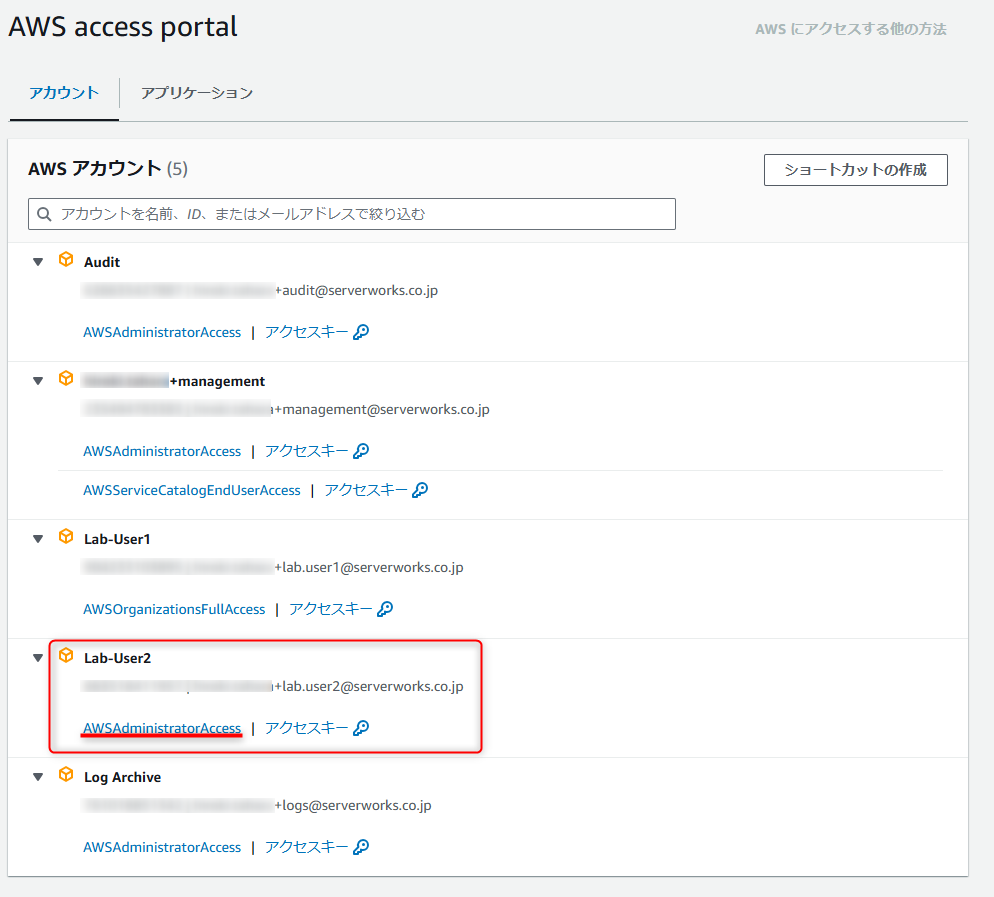Image resolution: width=994 pixels, height=897 pixels.
Task: Click the search magnifier icon in filter box
Action: (x=44, y=214)
